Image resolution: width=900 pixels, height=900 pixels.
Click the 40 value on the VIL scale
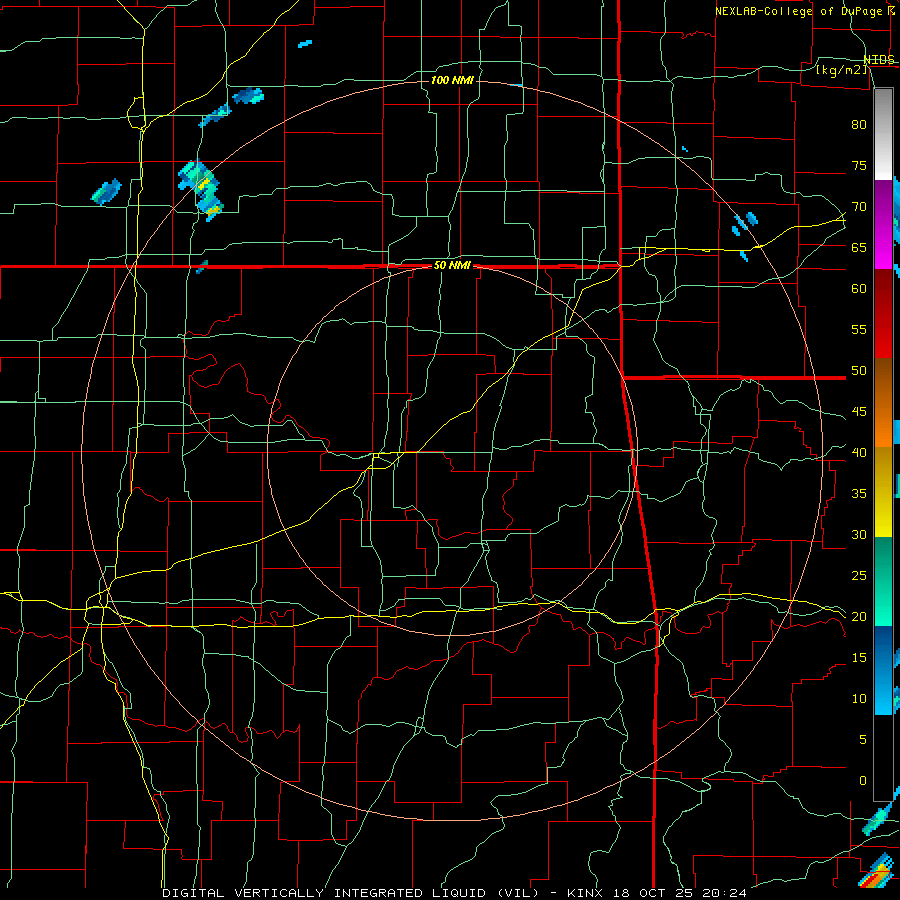point(859,453)
